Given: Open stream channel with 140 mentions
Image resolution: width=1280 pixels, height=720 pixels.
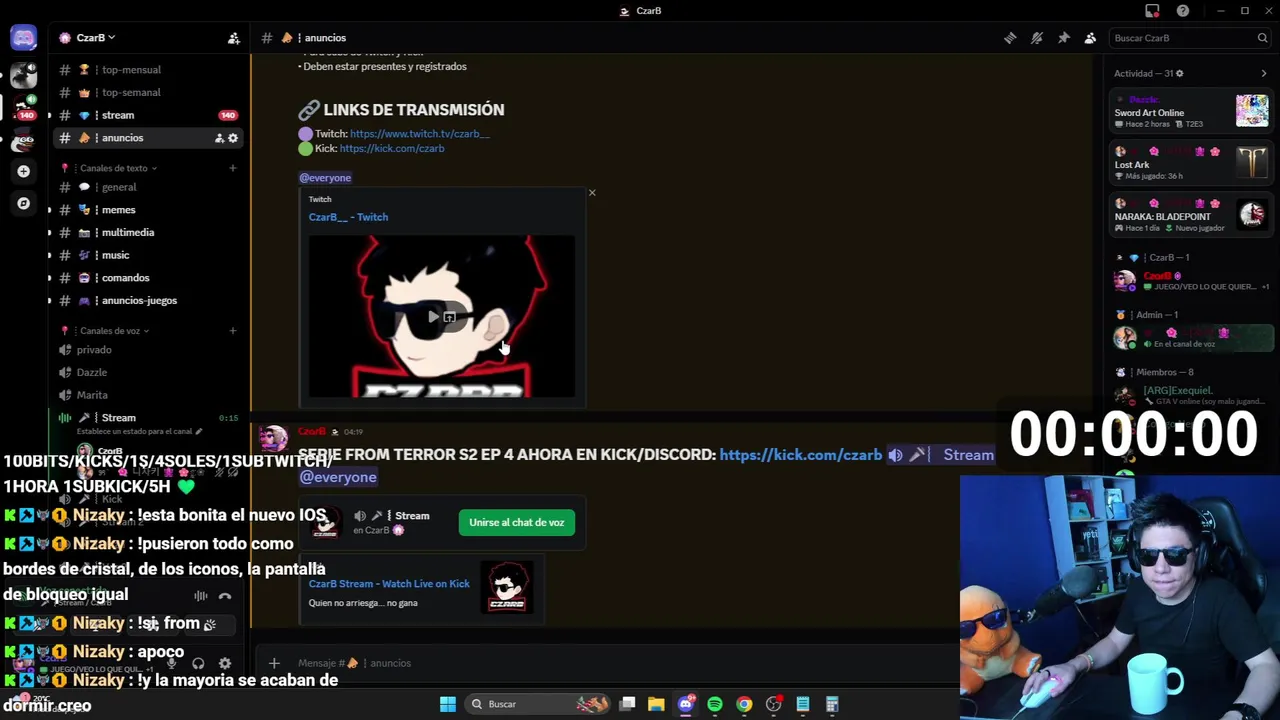Looking at the screenshot, I should [148, 115].
